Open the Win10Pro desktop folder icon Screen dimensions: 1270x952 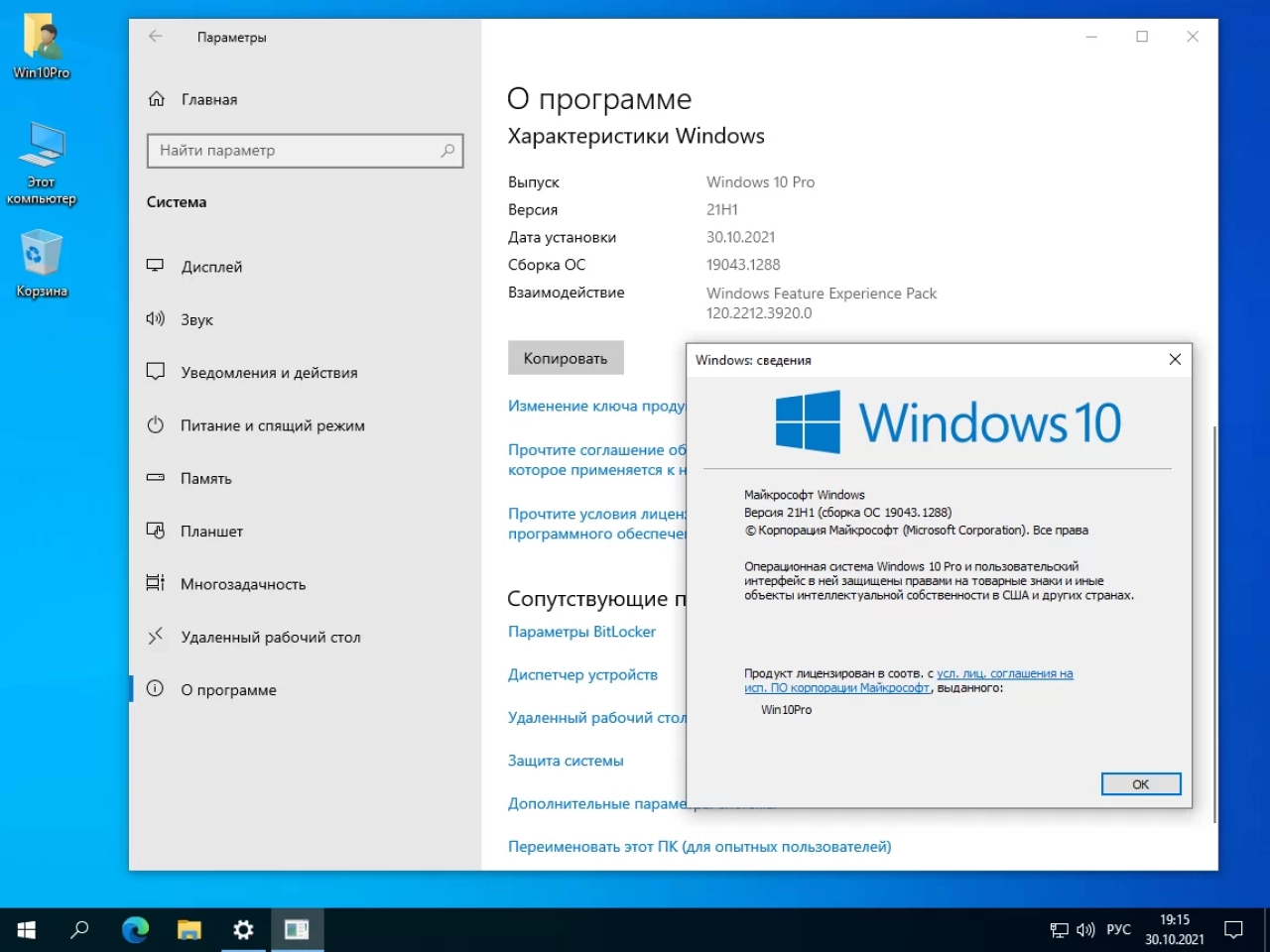(x=42, y=45)
